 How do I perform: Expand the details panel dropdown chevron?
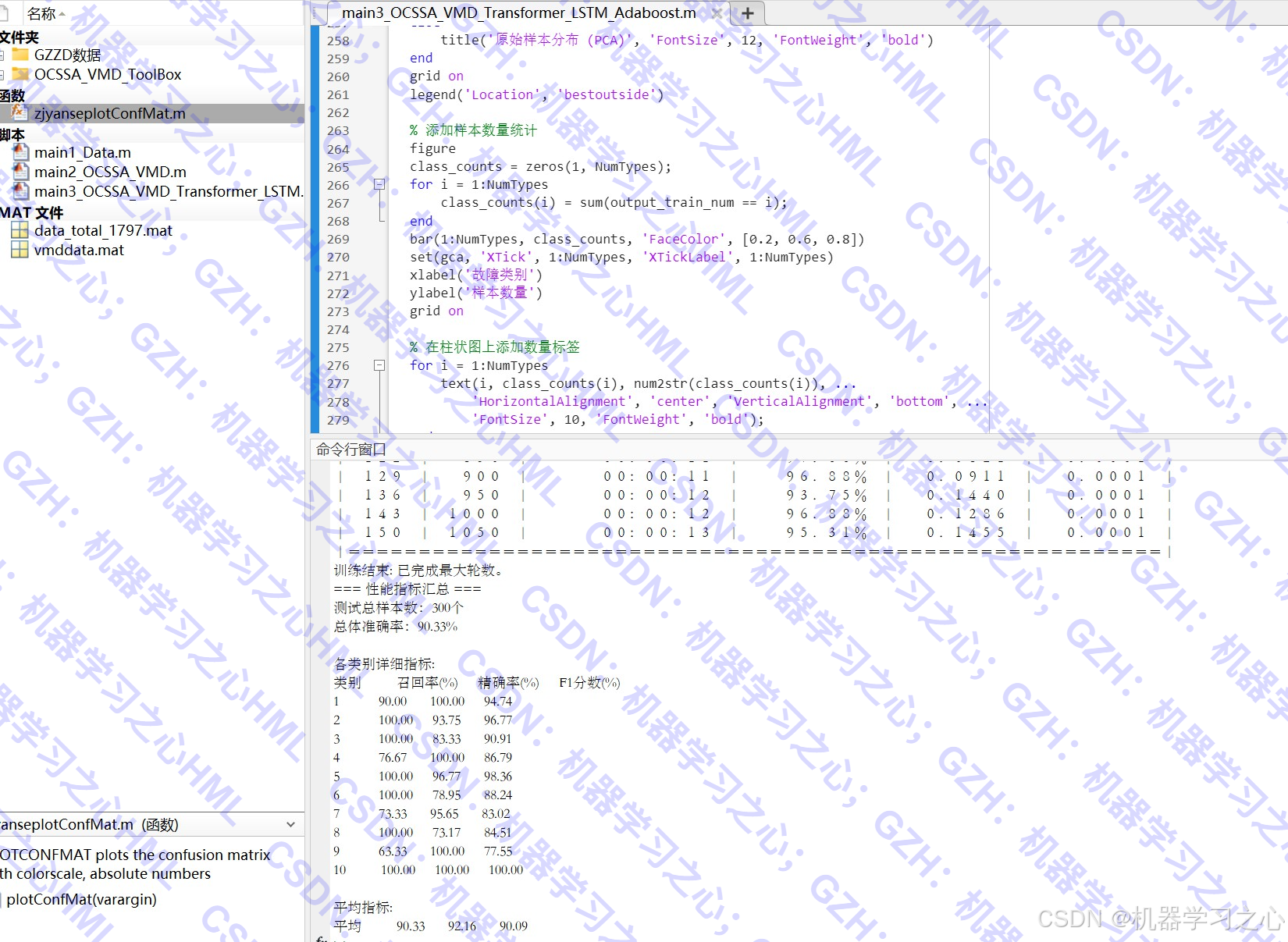click(291, 824)
